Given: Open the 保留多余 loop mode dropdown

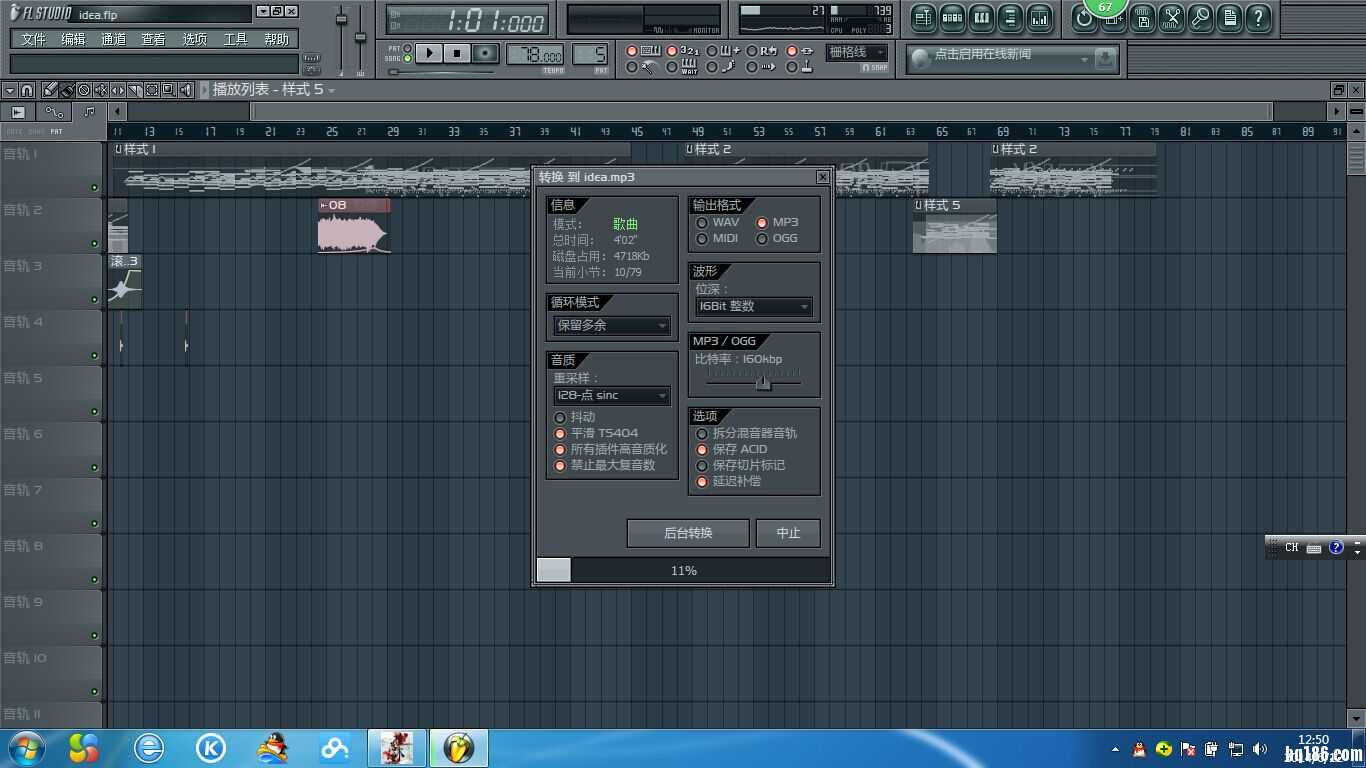Looking at the screenshot, I should click(x=611, y=325).
